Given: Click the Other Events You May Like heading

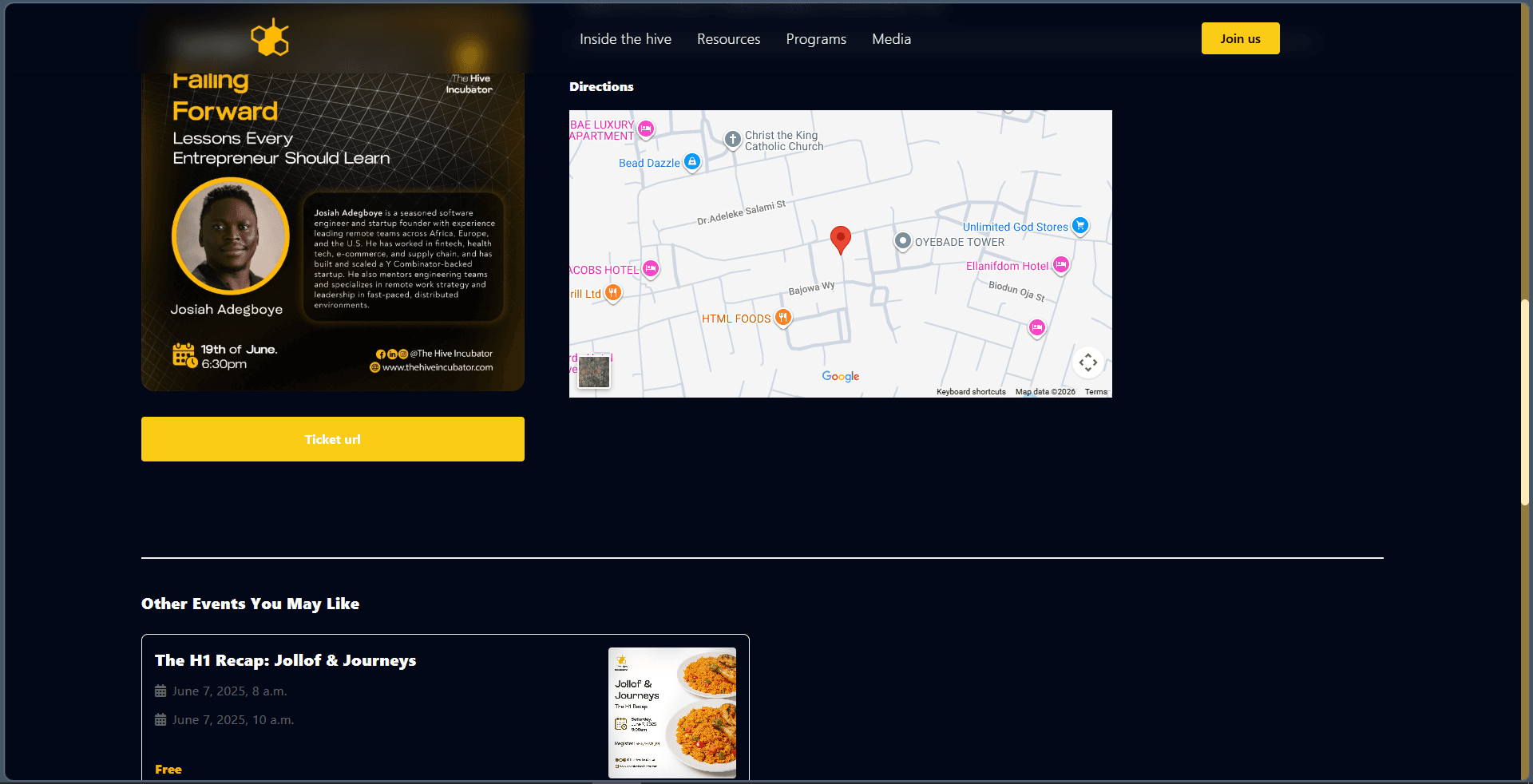Looking at the screenshot, I should click(x=250, y=604).
